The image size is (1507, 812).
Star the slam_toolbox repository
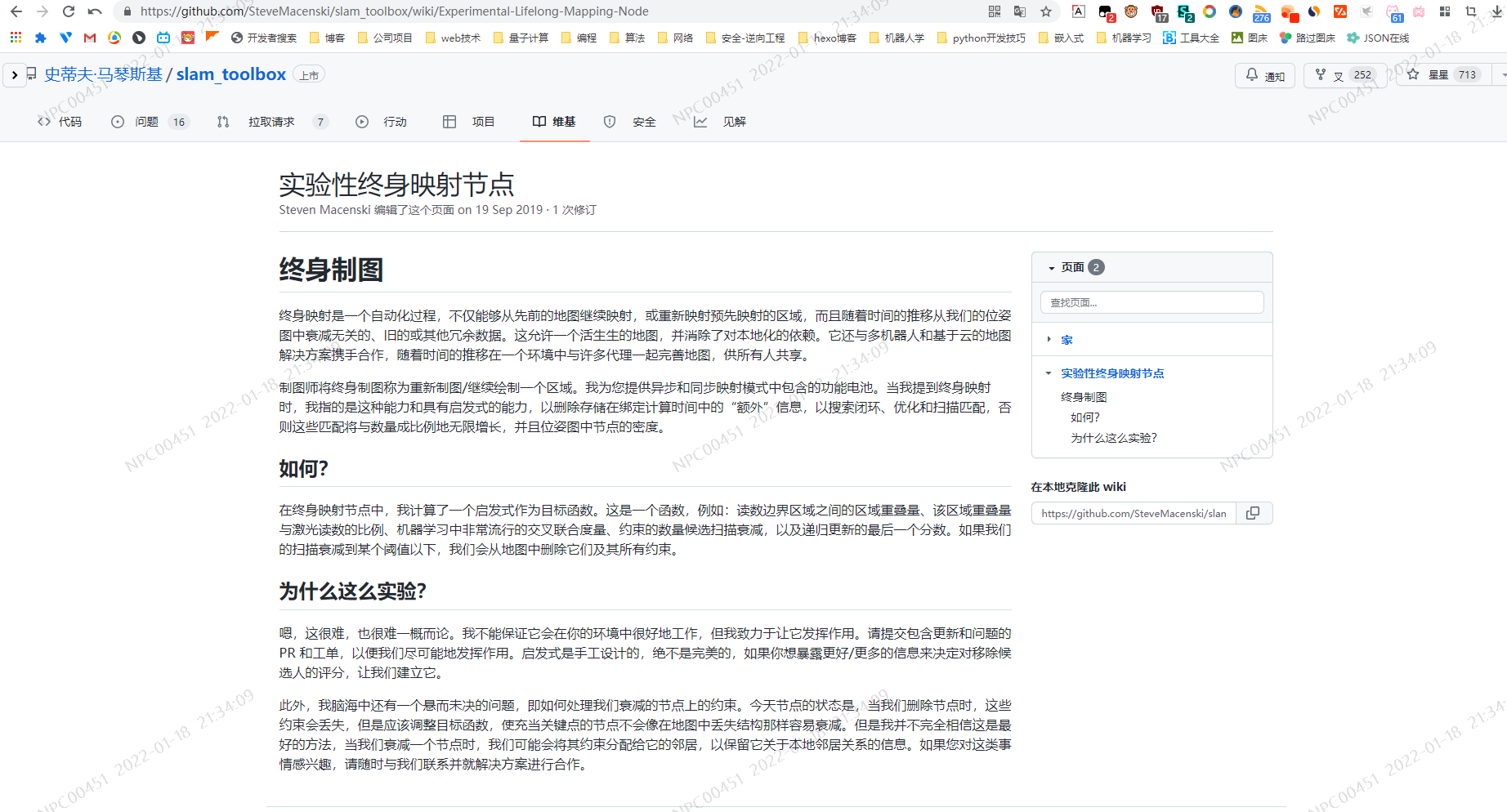[1441, 74]
